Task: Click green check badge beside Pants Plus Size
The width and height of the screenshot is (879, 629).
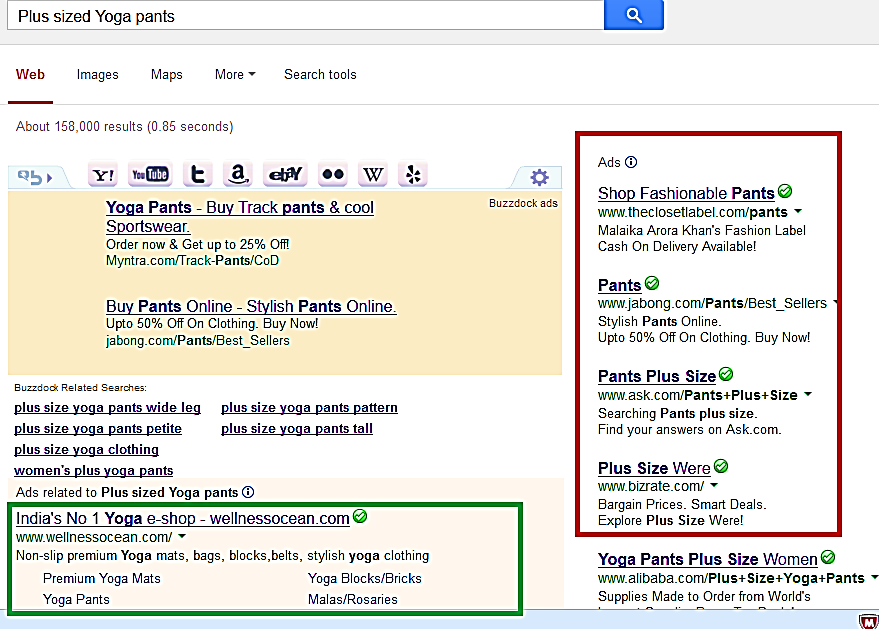Action: [x=726, y=374]
